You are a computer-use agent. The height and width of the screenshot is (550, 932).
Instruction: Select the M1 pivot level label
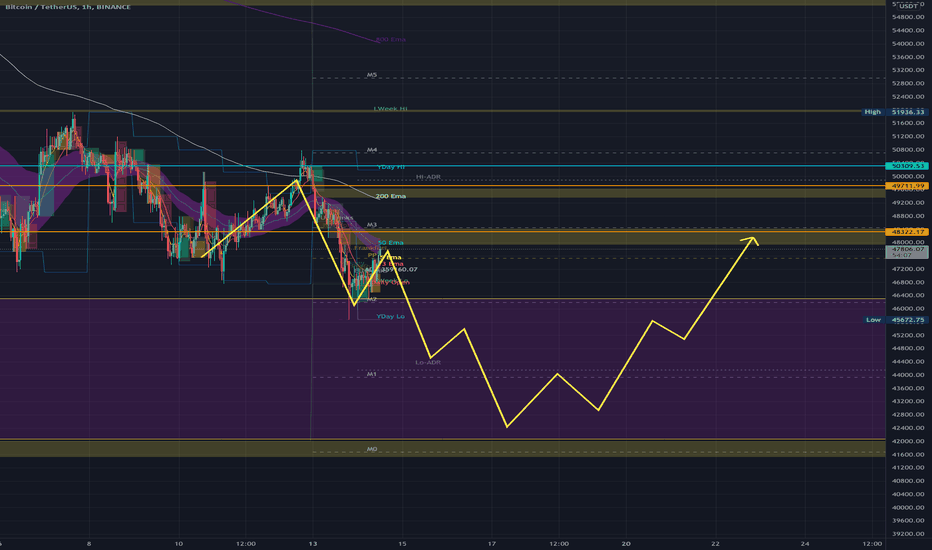click(x=371, y=374)
